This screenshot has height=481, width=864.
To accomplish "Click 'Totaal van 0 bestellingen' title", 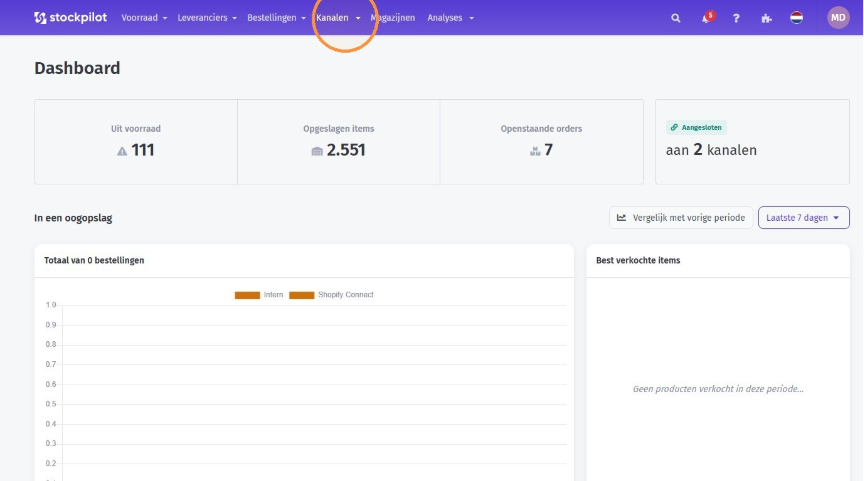I will click(x=94, y=261).
